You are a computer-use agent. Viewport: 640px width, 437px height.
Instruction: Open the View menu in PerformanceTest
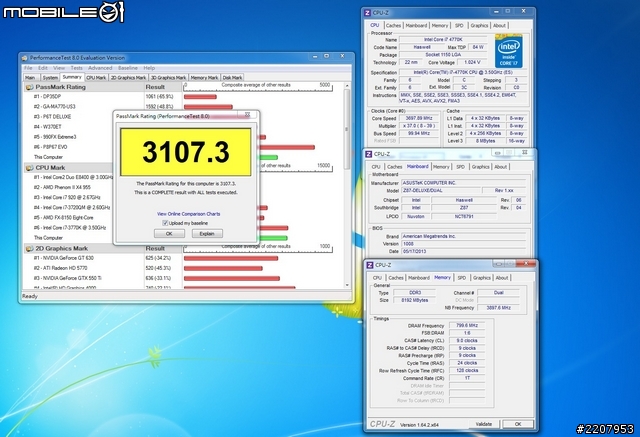[x=59, y=68]
